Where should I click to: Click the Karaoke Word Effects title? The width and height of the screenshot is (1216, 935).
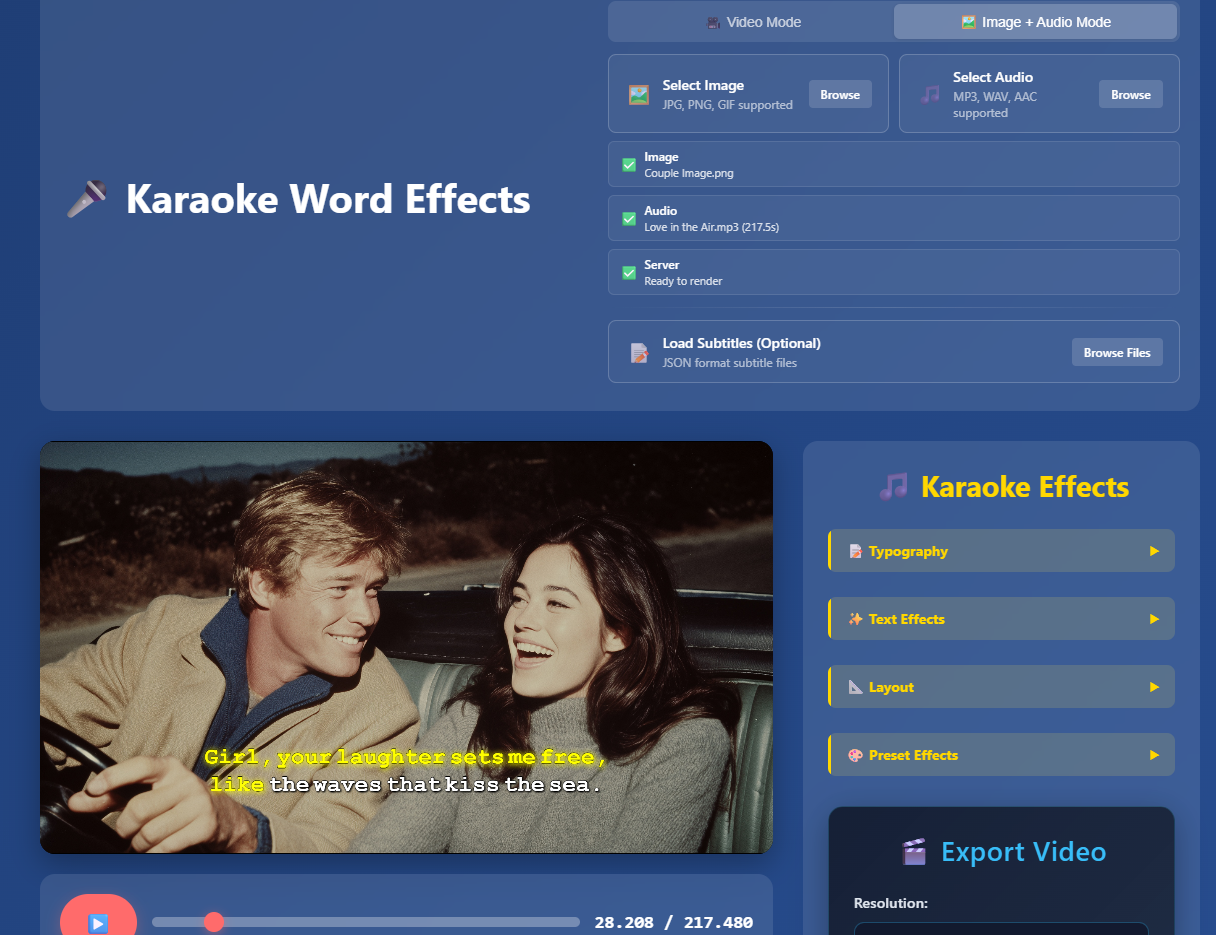pyautogui.click(x=328, y=199)
